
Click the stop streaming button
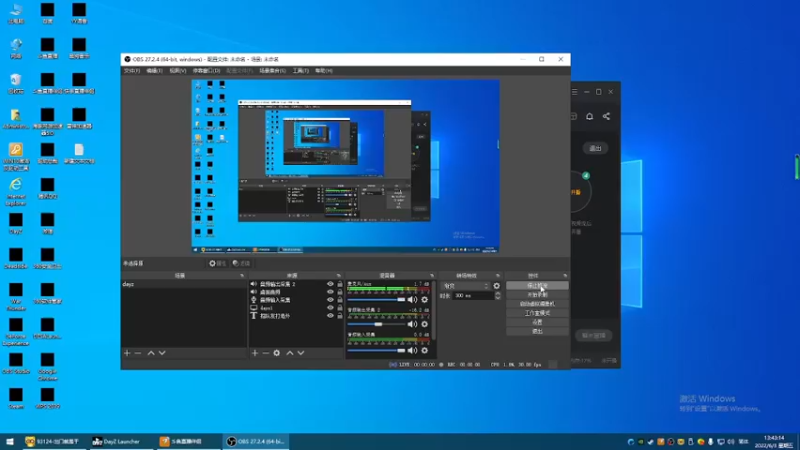pos(537,286)
